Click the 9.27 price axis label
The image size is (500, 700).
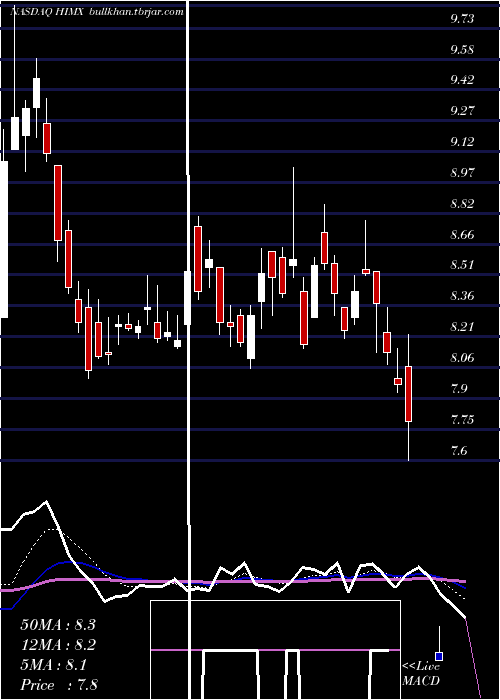coord(462,111)
